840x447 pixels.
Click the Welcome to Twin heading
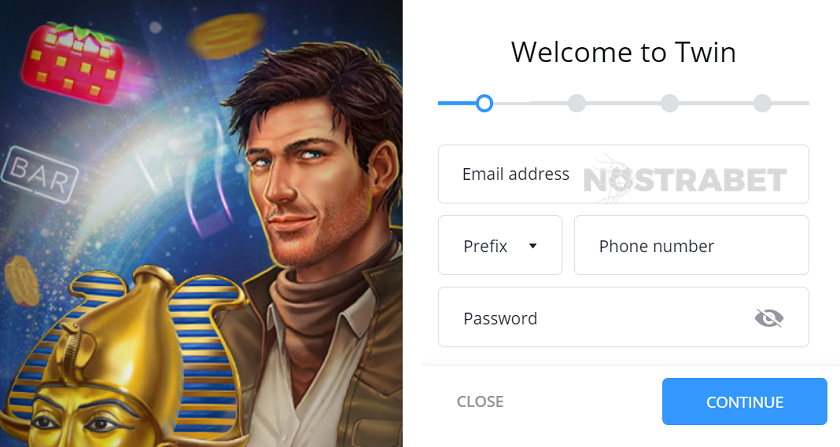click(x=623, y=52)
